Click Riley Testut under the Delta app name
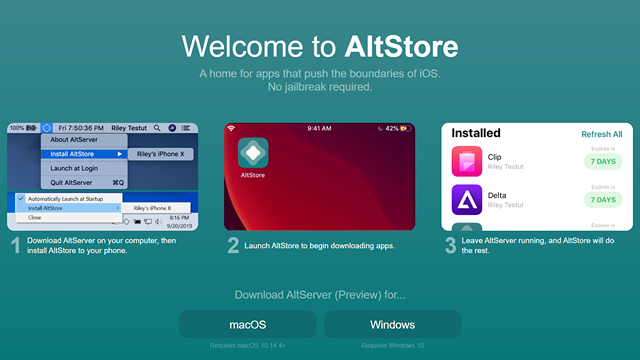 [505, 205]
